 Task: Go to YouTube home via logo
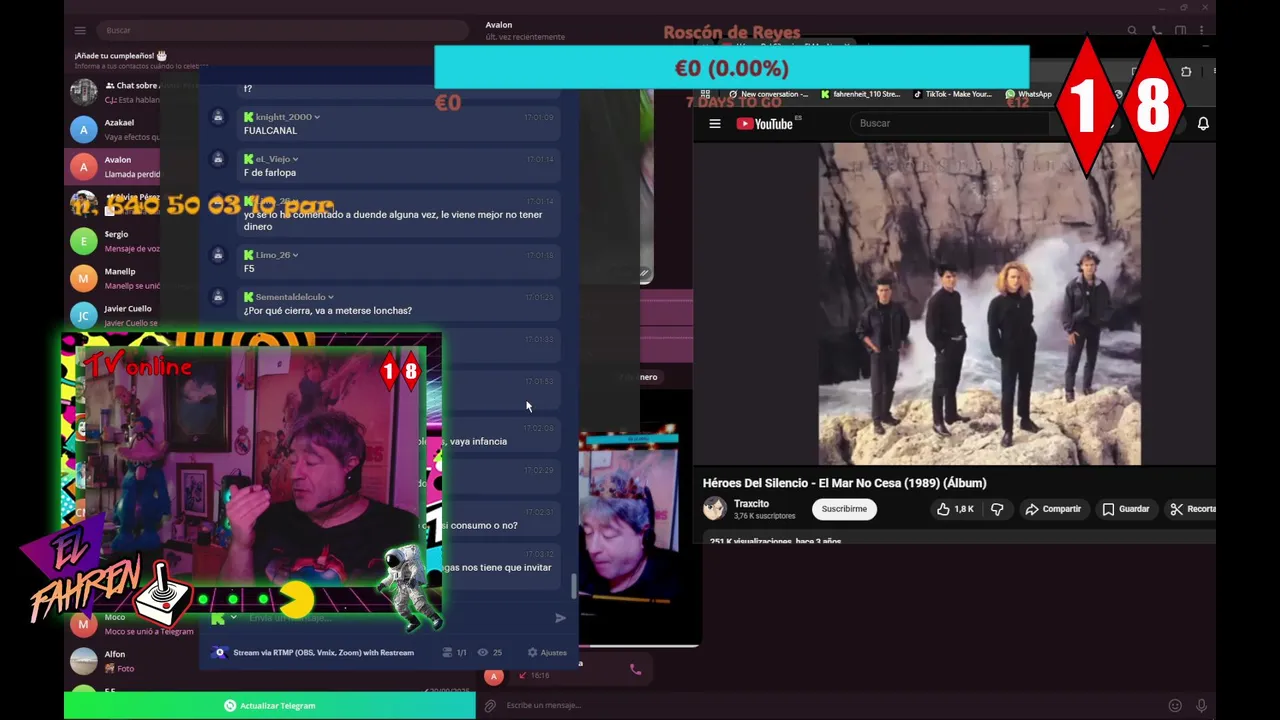[x=765, y=123]
